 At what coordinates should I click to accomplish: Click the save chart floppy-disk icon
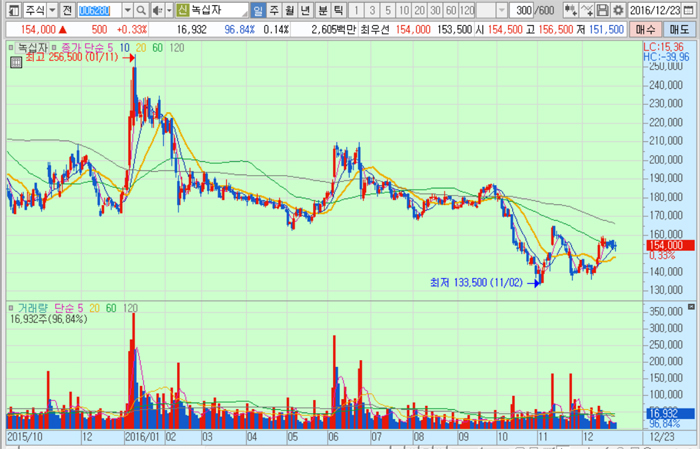(602, 10)
